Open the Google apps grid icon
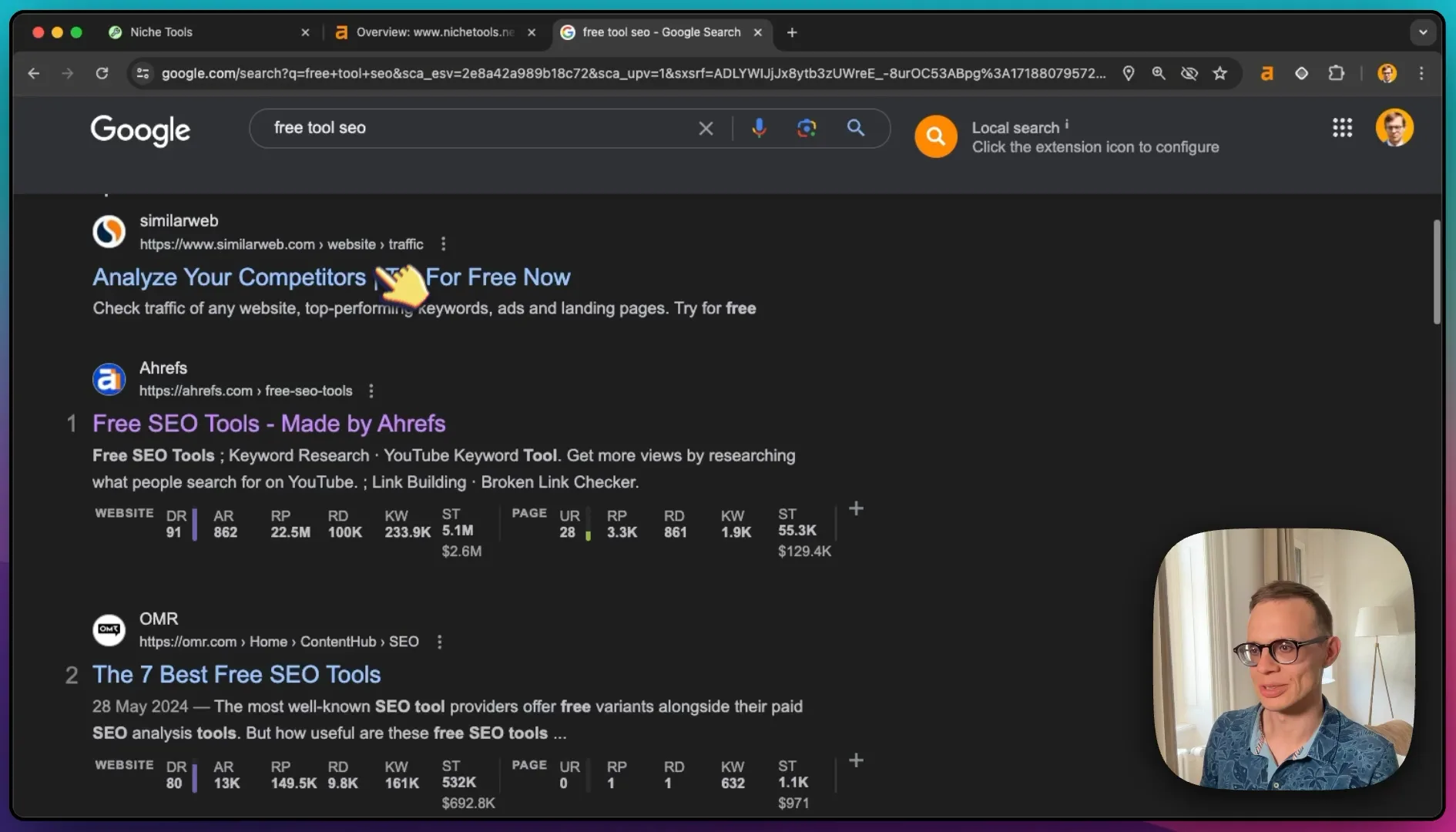 click(1342, 128)
